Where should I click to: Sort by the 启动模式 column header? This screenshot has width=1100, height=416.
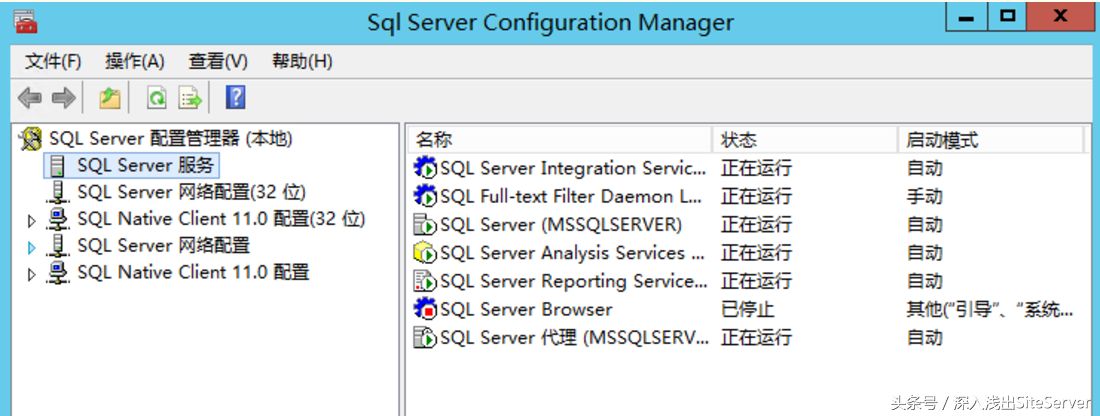point(991,140)
